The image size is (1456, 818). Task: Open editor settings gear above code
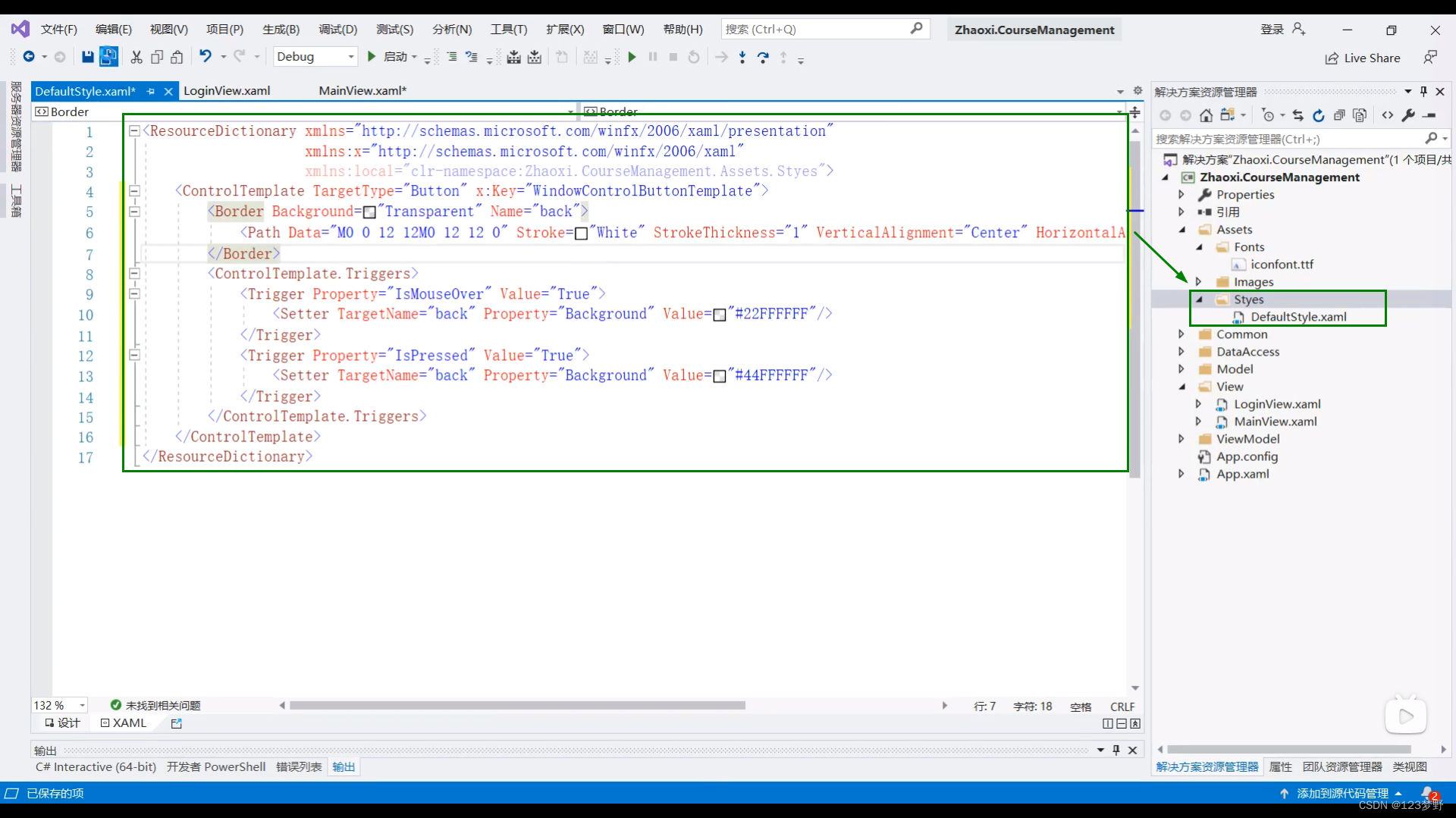[1137, 90]
